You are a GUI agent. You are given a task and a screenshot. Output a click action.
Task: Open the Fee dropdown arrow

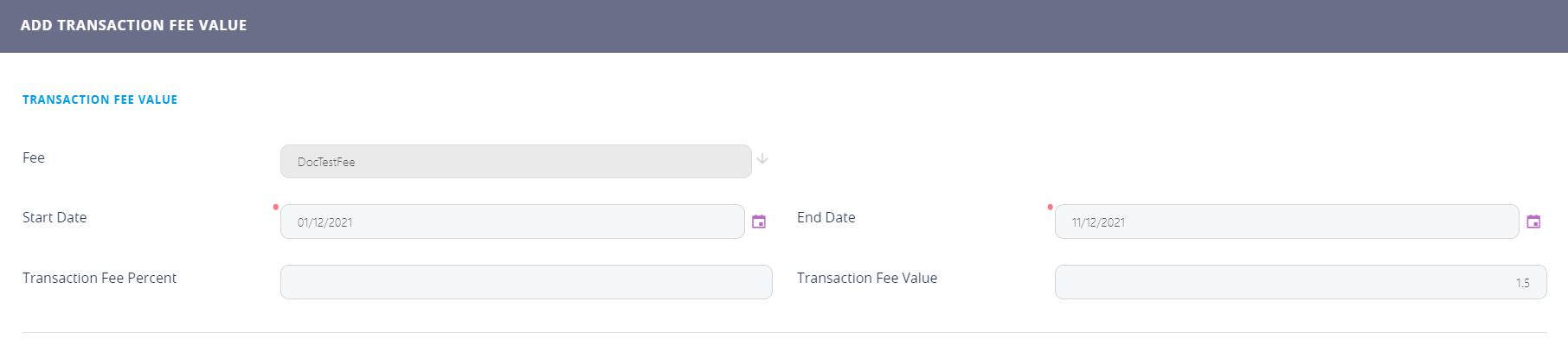(x=762, y=160)
